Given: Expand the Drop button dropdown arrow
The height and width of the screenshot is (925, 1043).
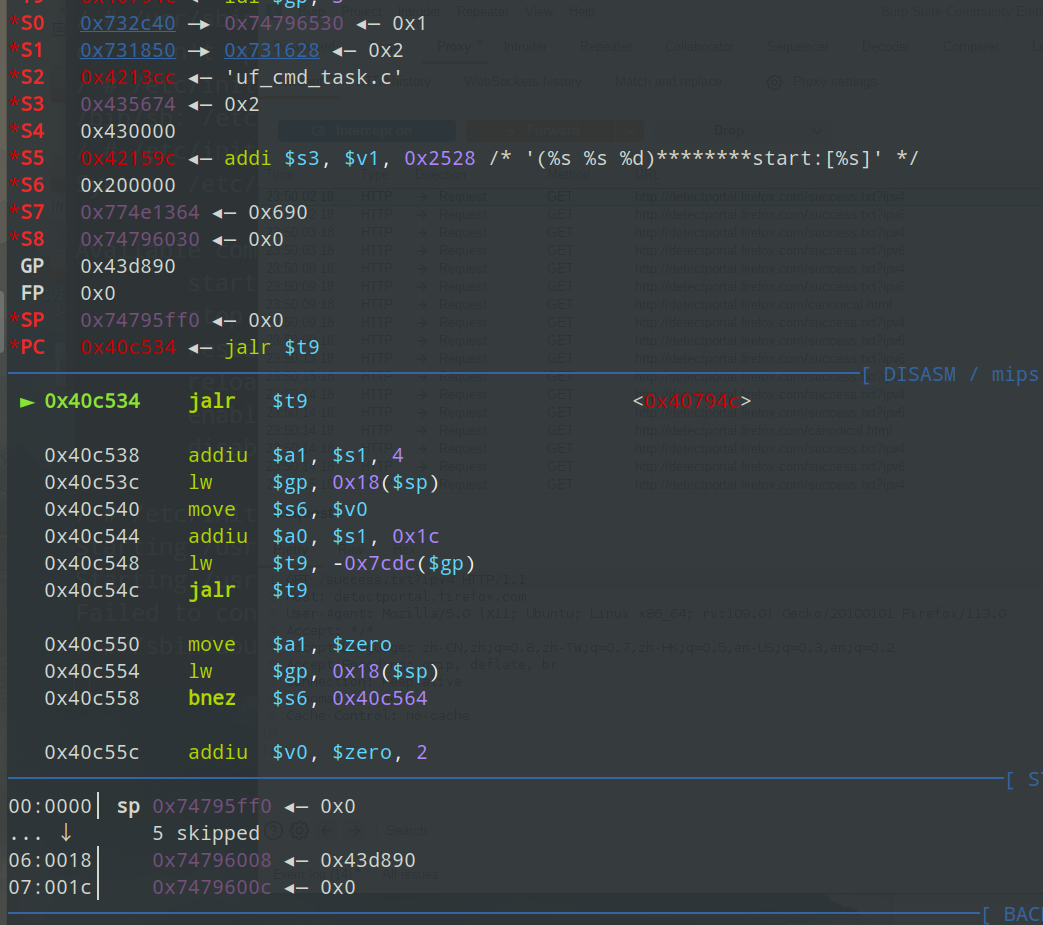Looking at the screenshot, I should coord(816,131).
